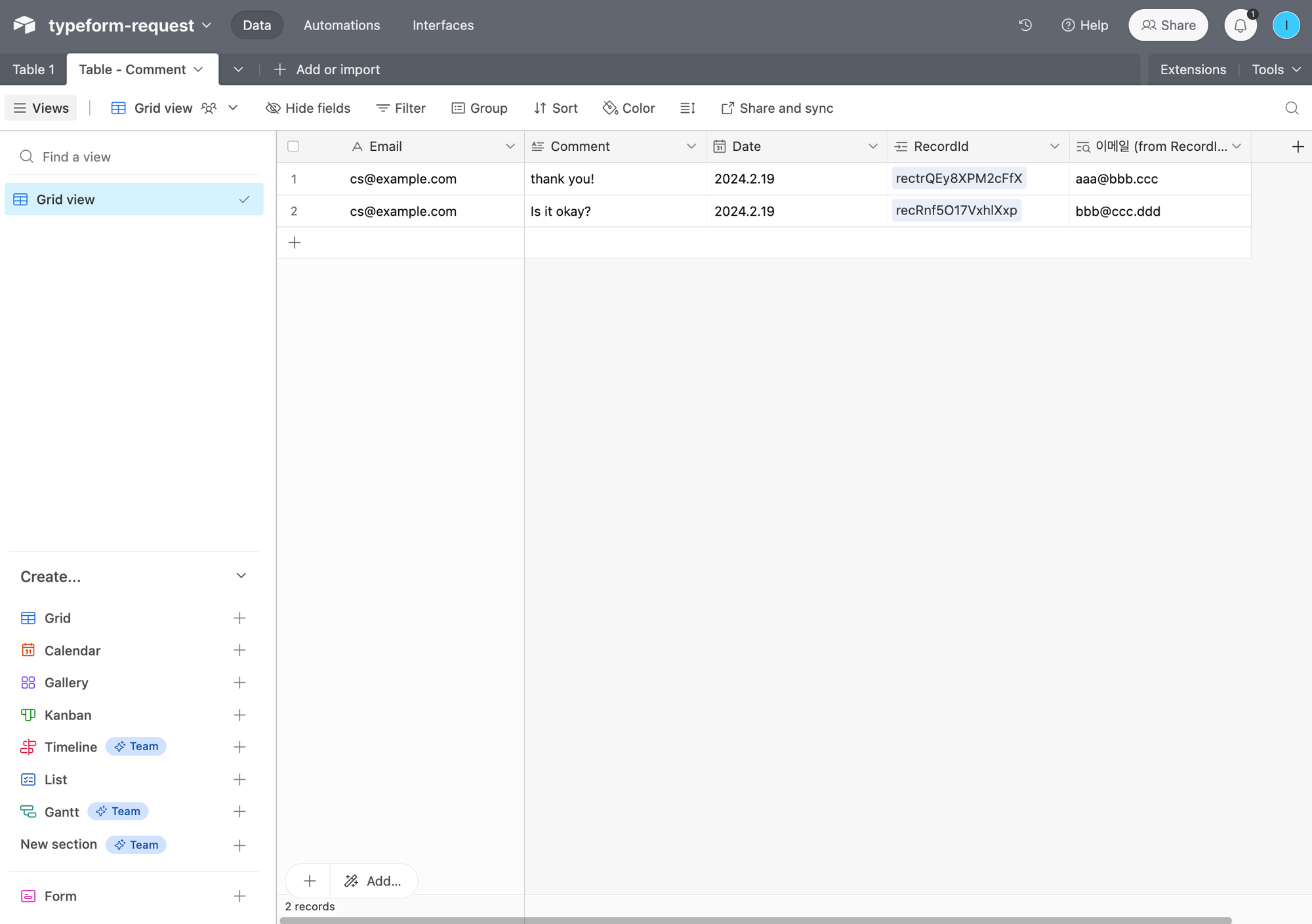
Task: Open RecordId column dropdown arrow
Action: tap(1055, 146)
